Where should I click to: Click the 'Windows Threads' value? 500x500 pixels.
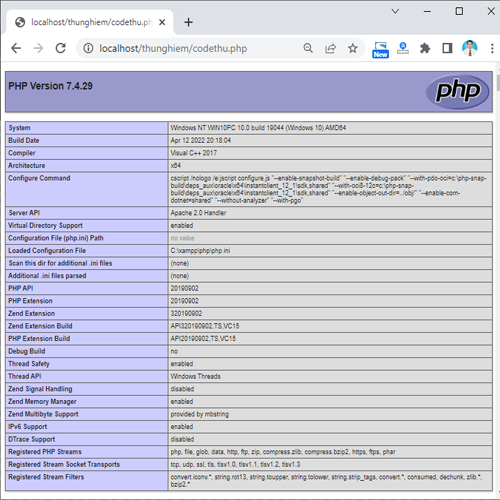(x=196, y=376)
